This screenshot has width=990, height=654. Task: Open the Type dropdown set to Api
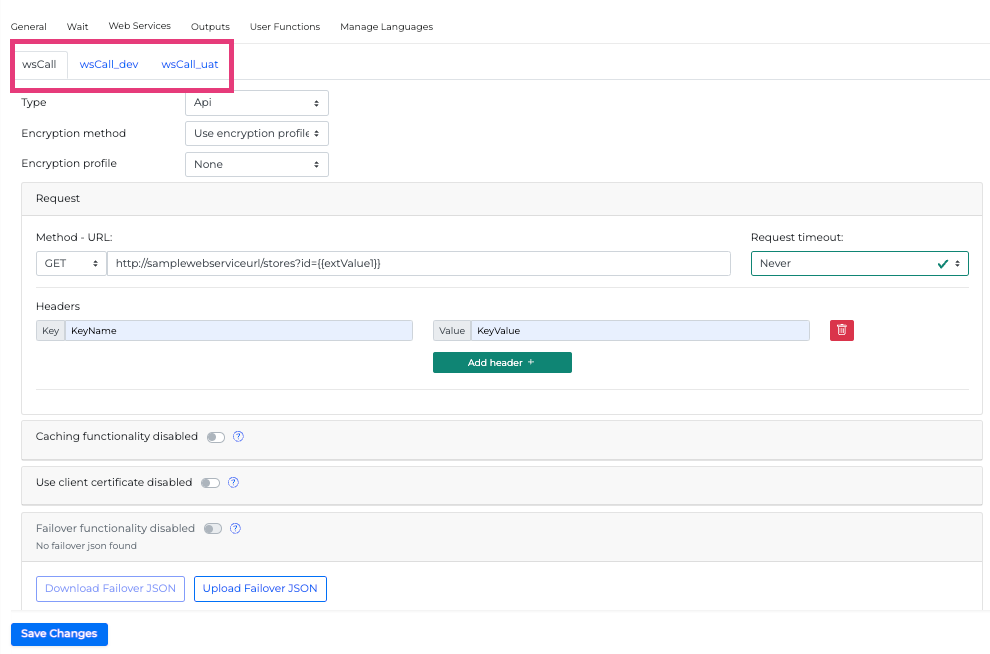[x=256, y=103]
